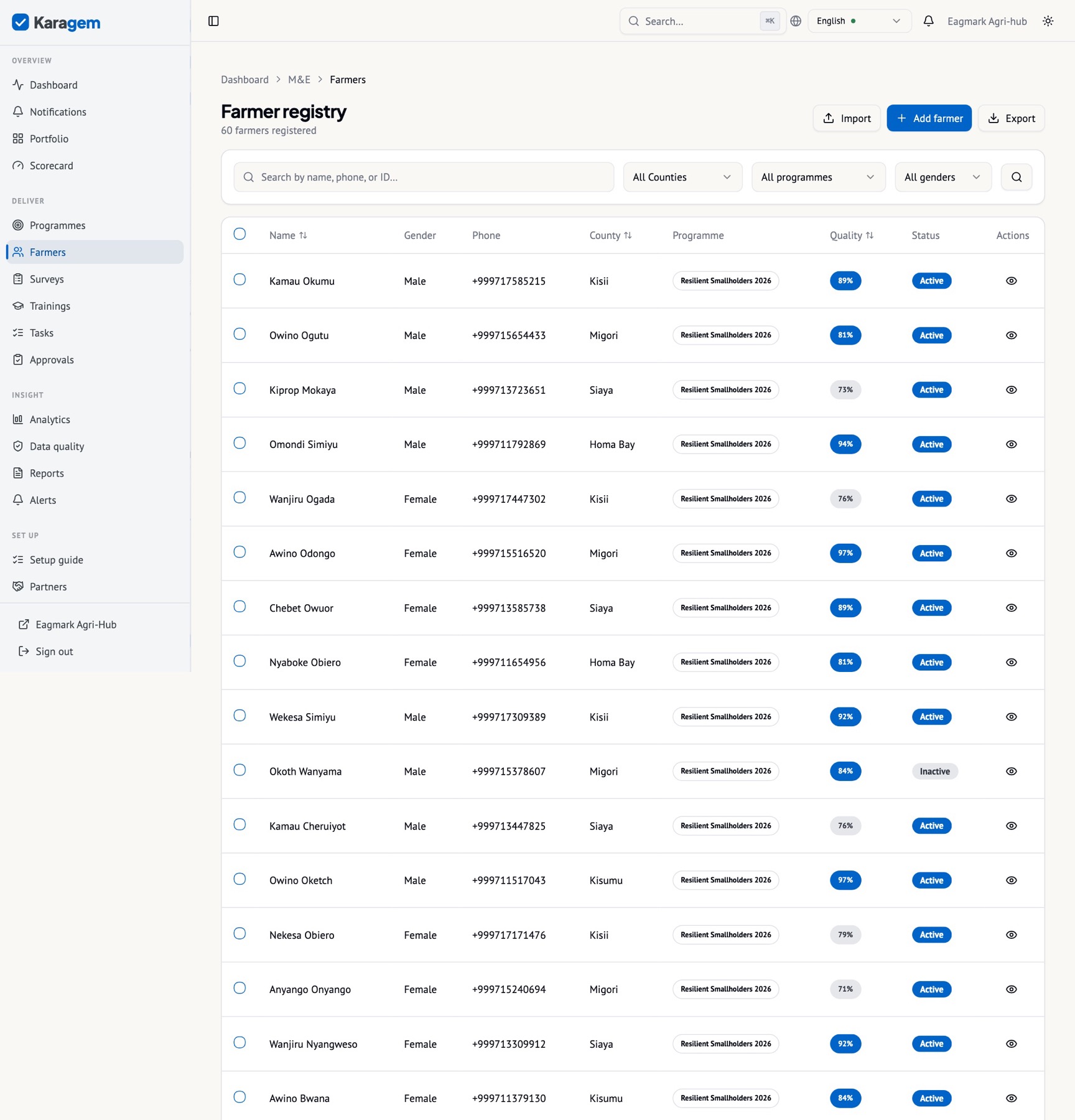Go to Surveys in sidebar

point(95,279)
